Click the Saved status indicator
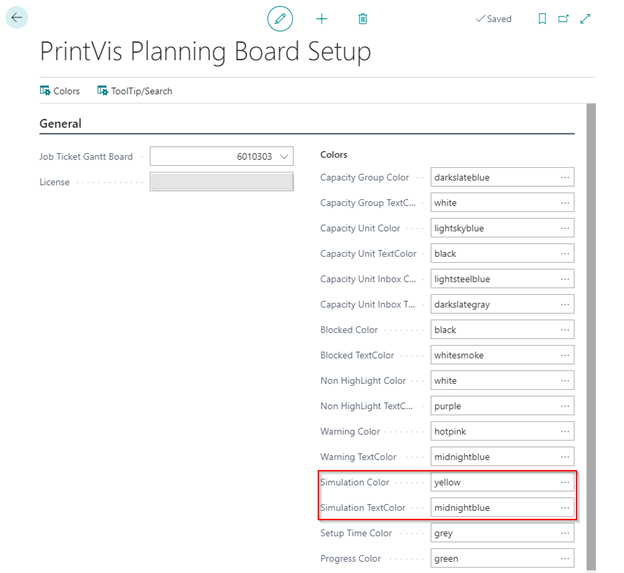624x573 pixels. point(493,19)
